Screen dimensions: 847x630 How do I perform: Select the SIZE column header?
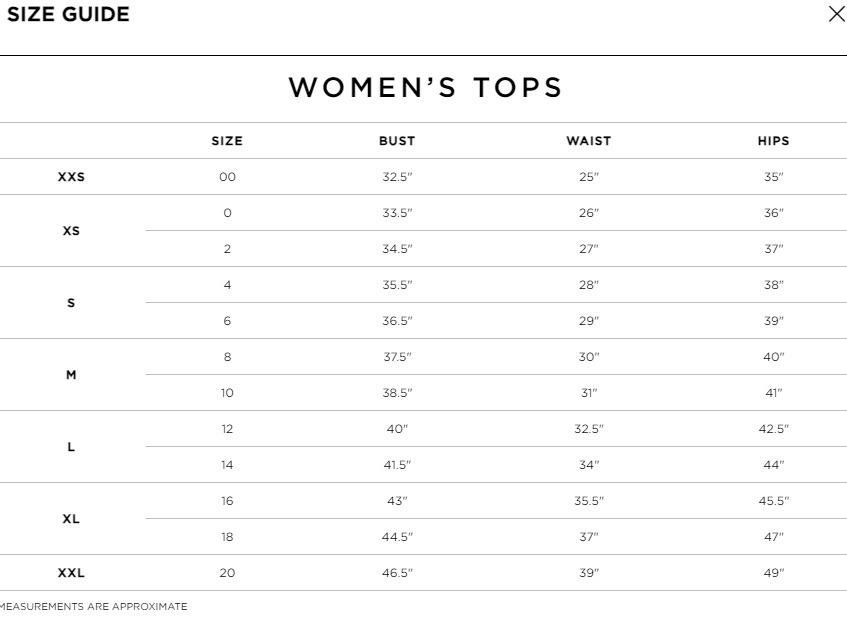tap(227, 141)
